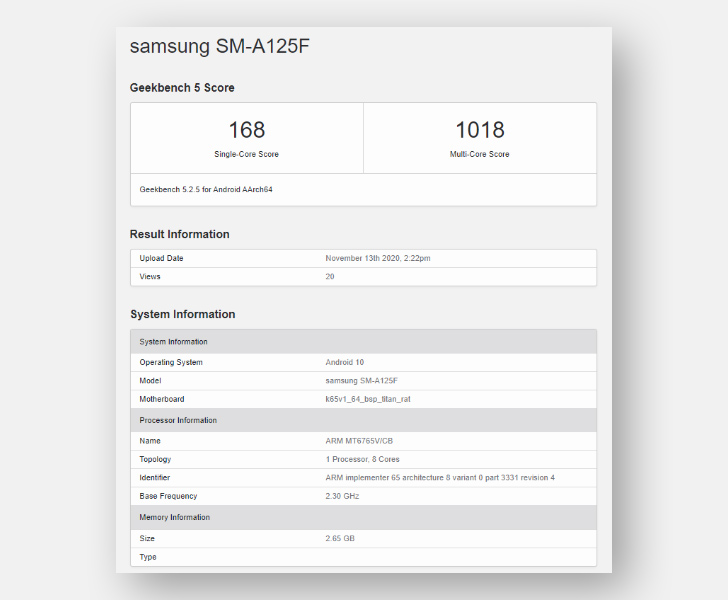
Task: Select the '2.65 GB' memory size value
Action: (340, 538)
